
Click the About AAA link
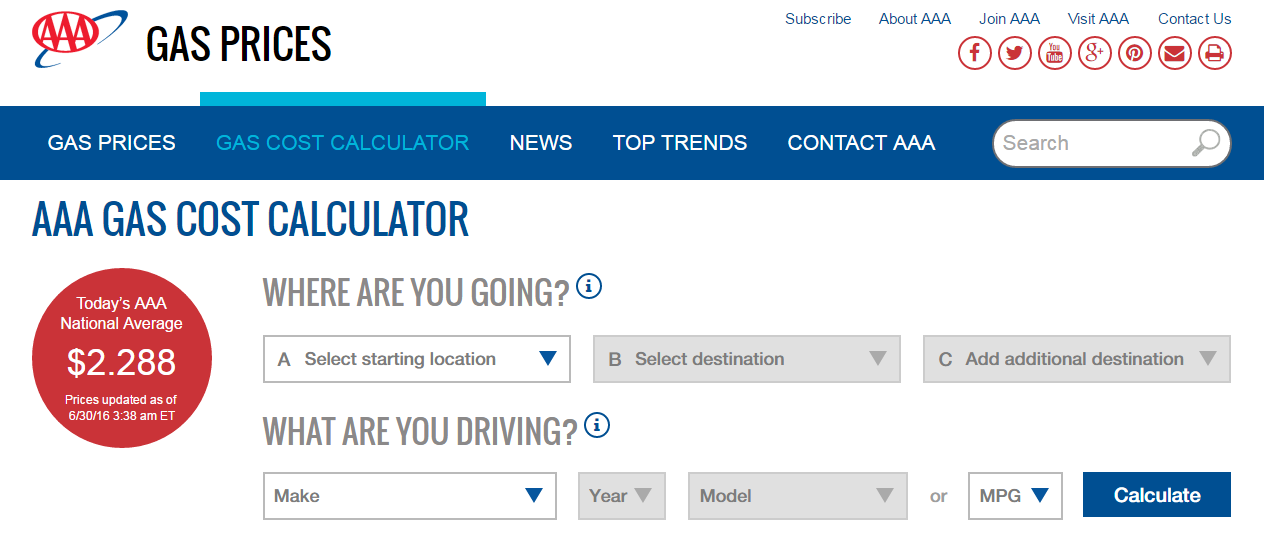[915, 19]
